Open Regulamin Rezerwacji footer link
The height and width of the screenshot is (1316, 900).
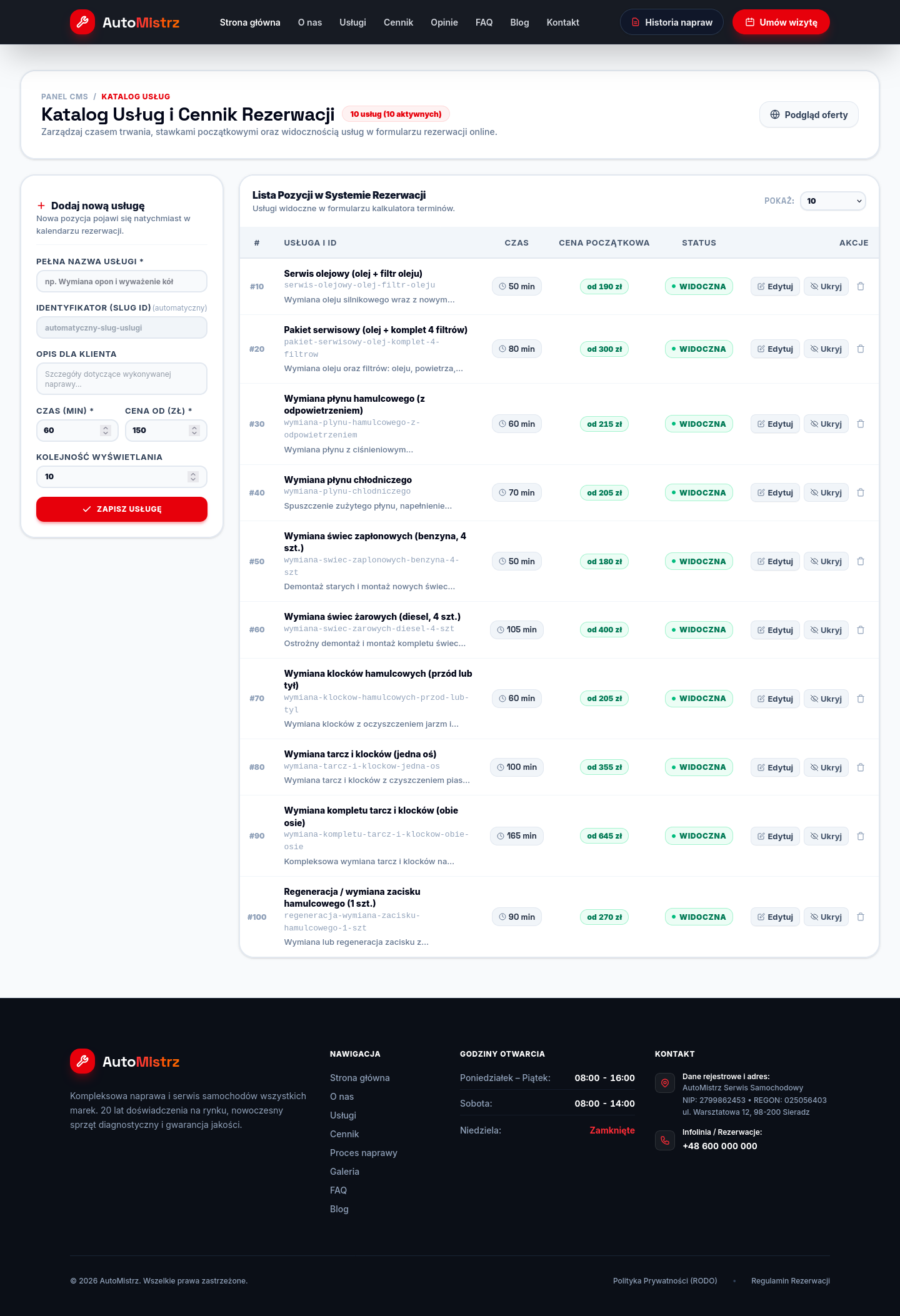click(791, 1280)
